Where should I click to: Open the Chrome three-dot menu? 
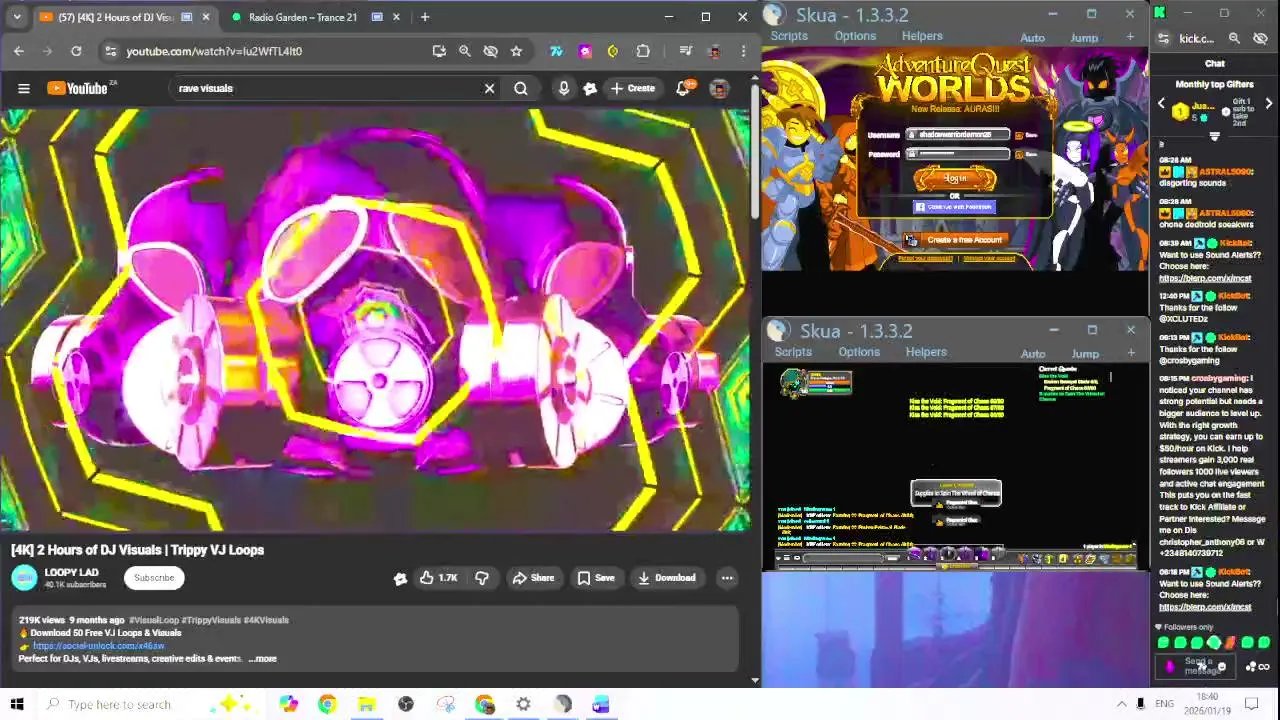coord(743,51)
